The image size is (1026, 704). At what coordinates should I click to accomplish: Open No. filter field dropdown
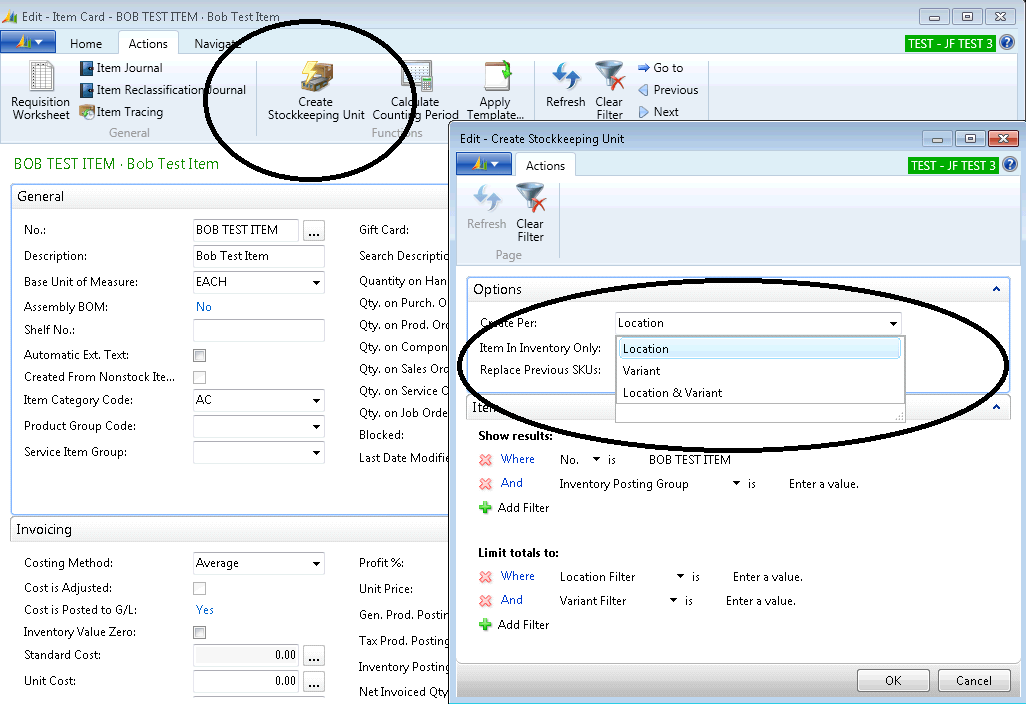(x=596, y=460)
